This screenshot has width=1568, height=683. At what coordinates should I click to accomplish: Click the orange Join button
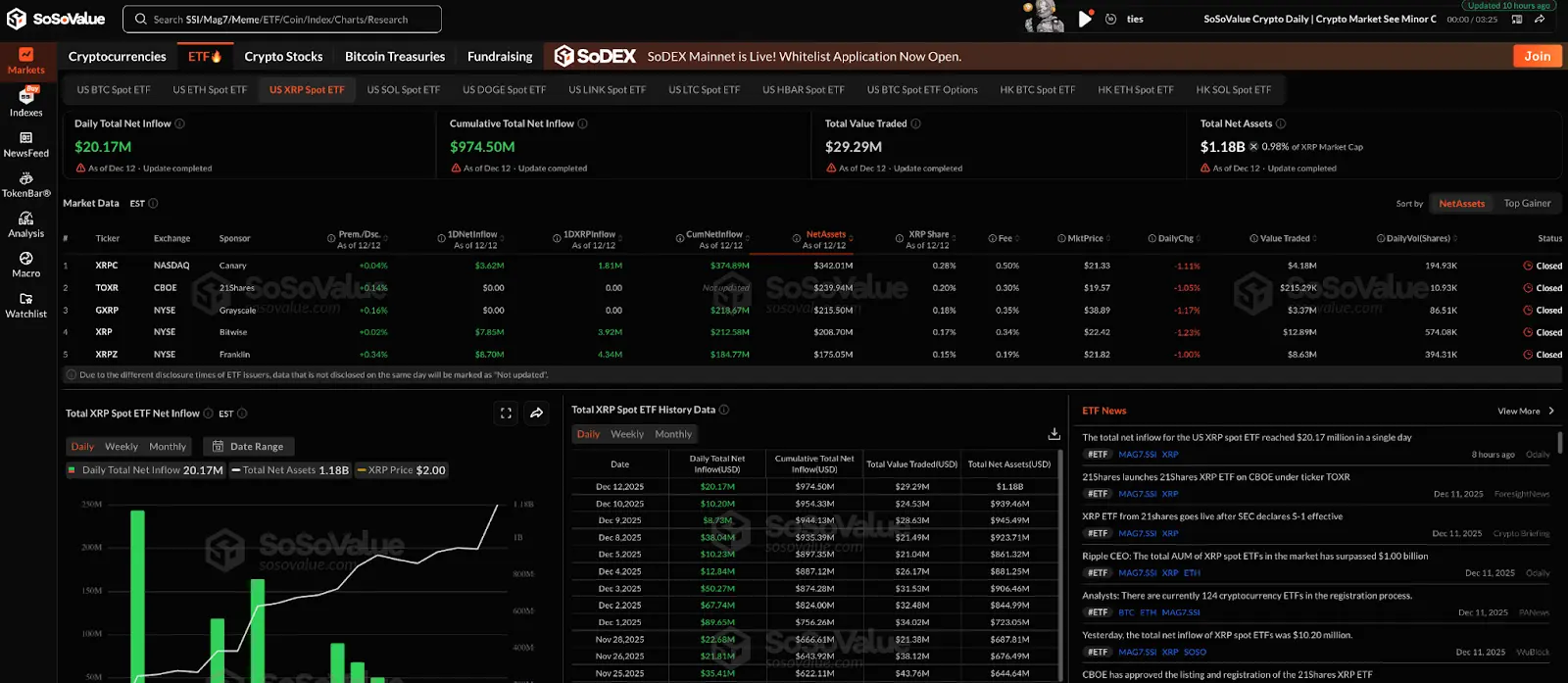point(1537,56)
